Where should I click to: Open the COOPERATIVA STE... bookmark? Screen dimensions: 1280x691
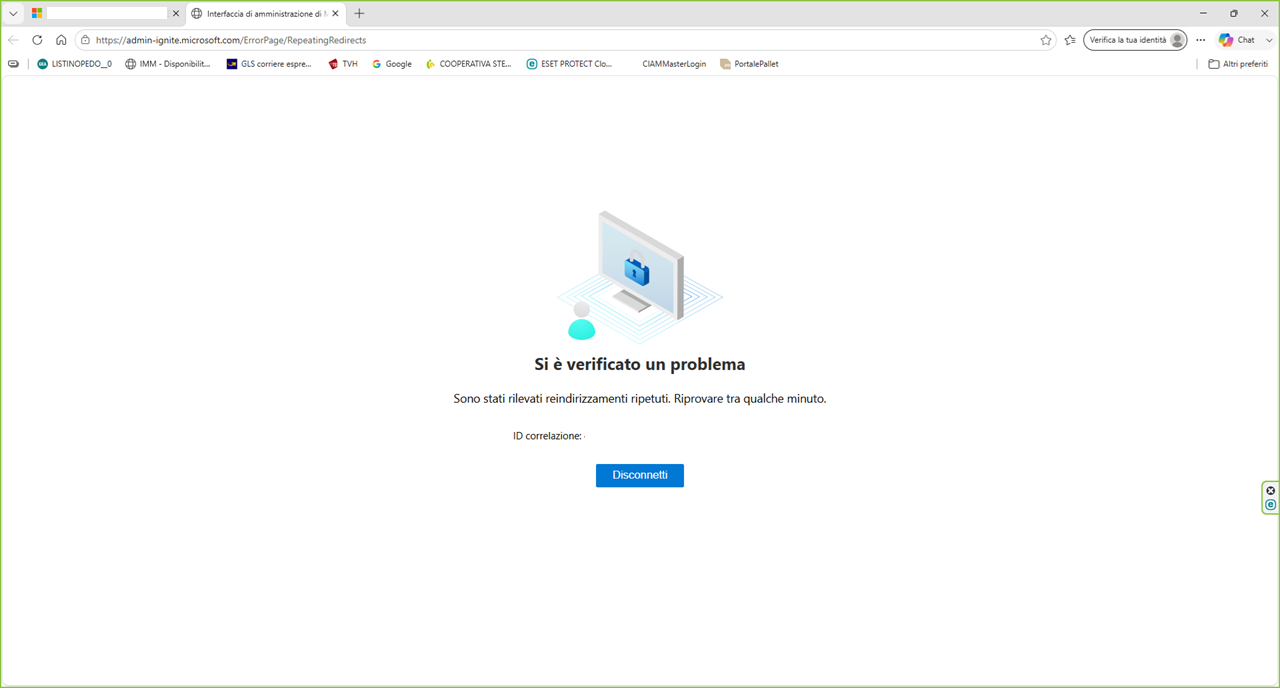point(468,64)
